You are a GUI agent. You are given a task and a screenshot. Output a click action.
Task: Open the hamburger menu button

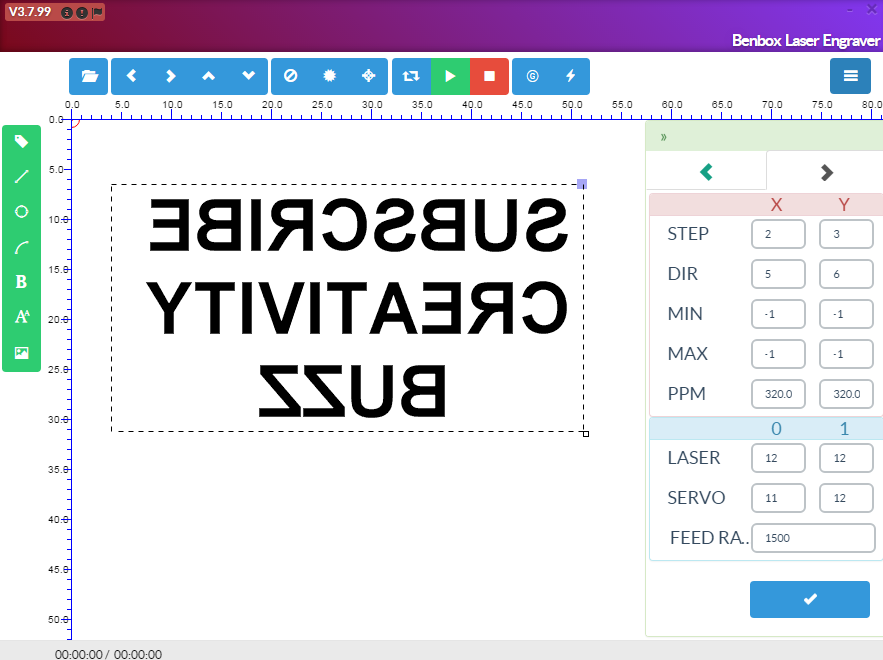(850, 75)
